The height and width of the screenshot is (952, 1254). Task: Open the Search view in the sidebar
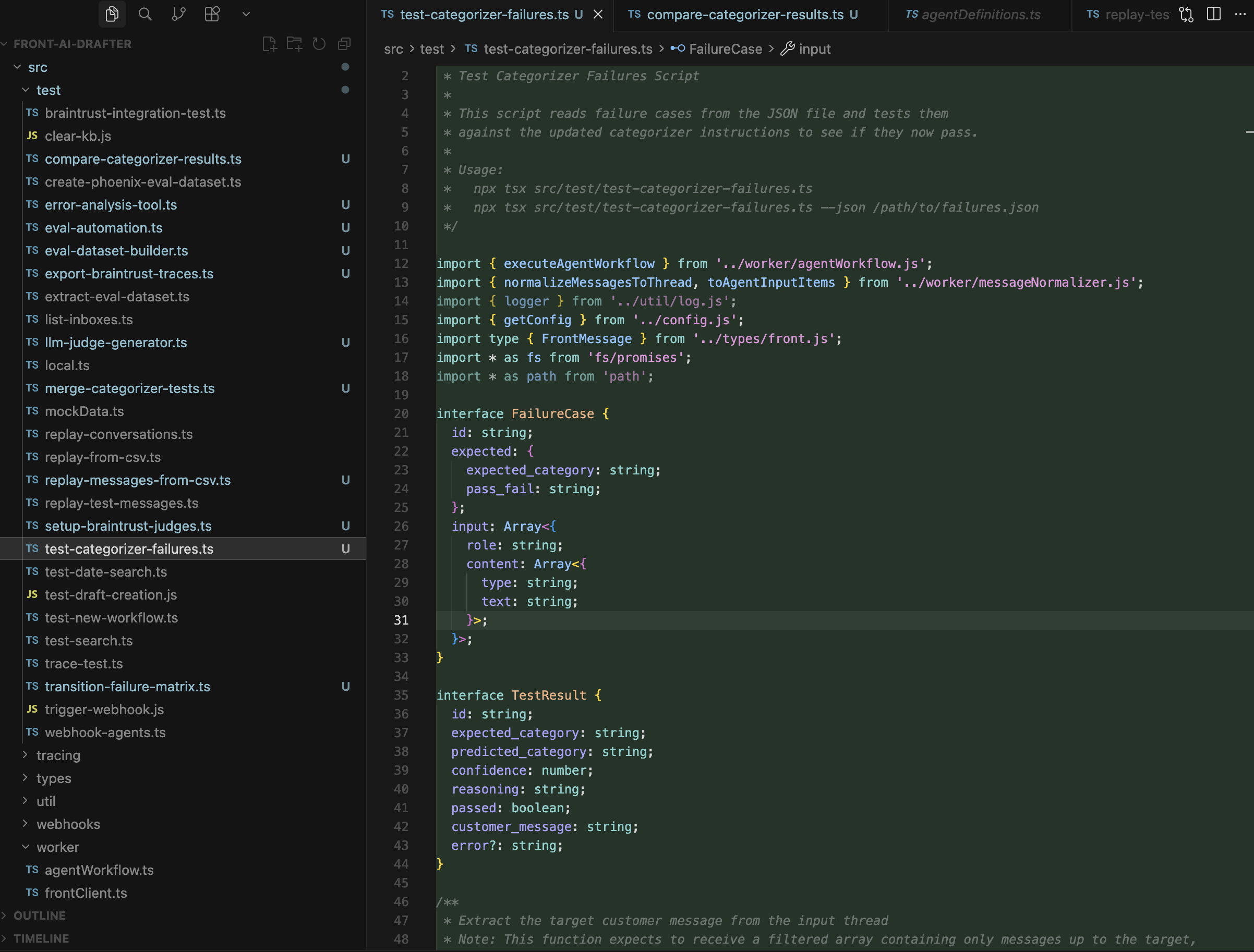tap(144, 14)
